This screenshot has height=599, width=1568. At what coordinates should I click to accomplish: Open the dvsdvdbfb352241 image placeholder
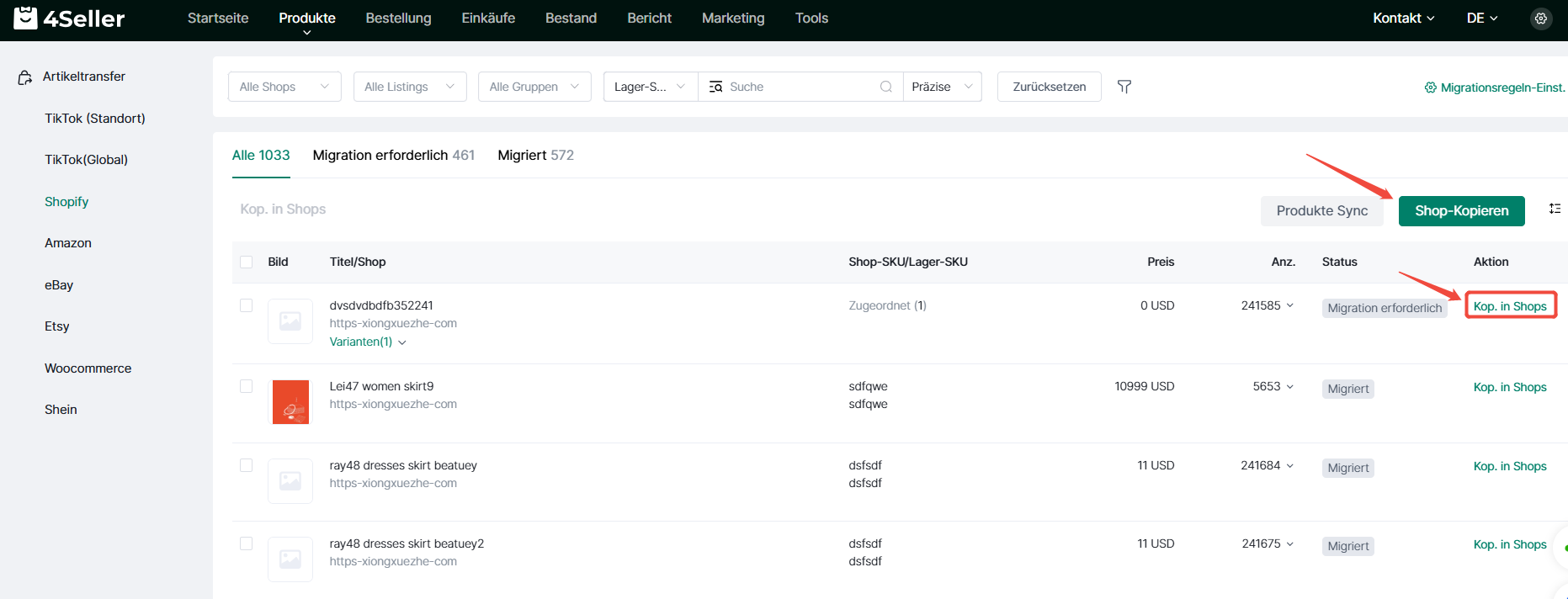[290, 321]
